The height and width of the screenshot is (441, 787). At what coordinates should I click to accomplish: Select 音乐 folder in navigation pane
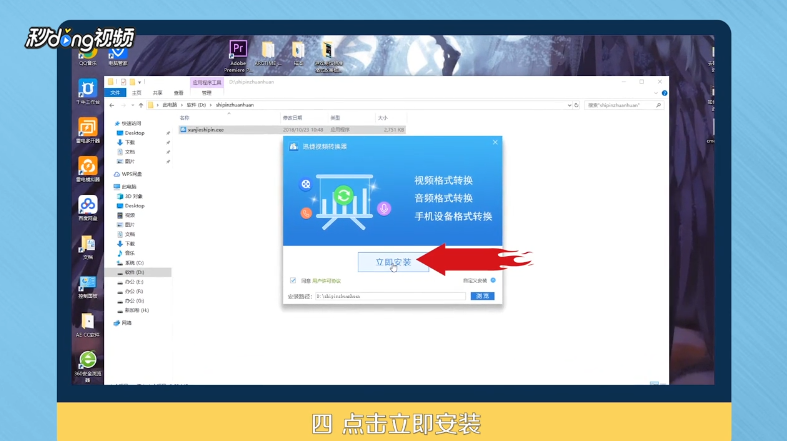pyautogui.click(x=126, y=253)
